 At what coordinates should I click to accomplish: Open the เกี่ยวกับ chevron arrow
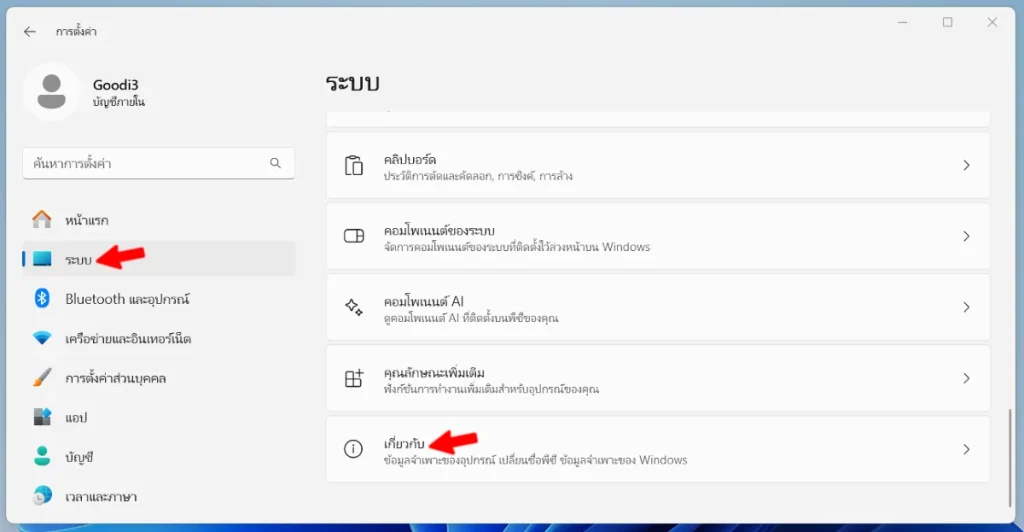(x=966, y=450)
